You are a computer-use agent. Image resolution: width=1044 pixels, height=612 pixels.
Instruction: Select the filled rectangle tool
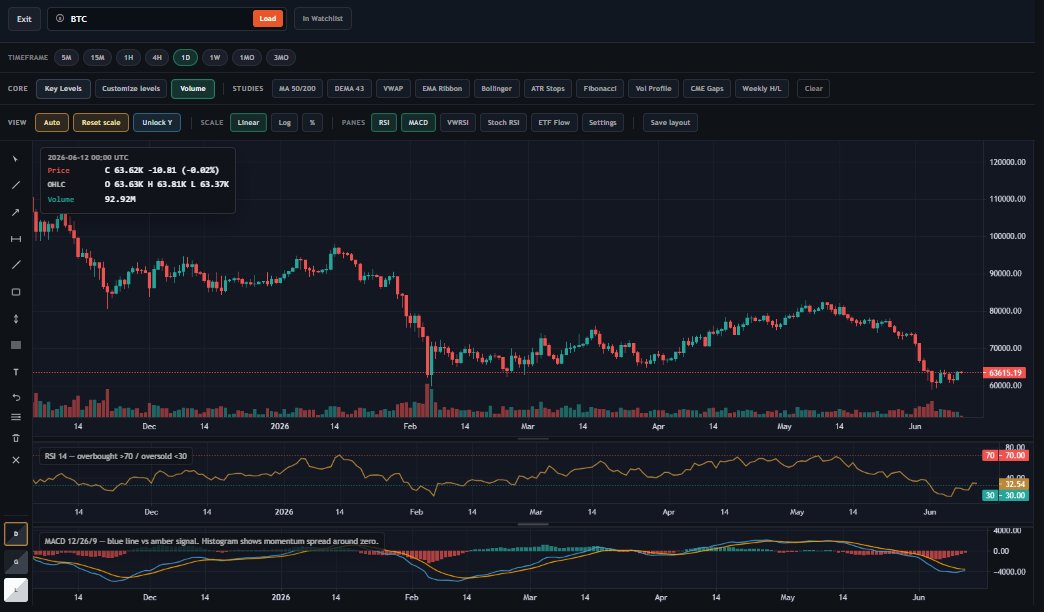[16, 345]
